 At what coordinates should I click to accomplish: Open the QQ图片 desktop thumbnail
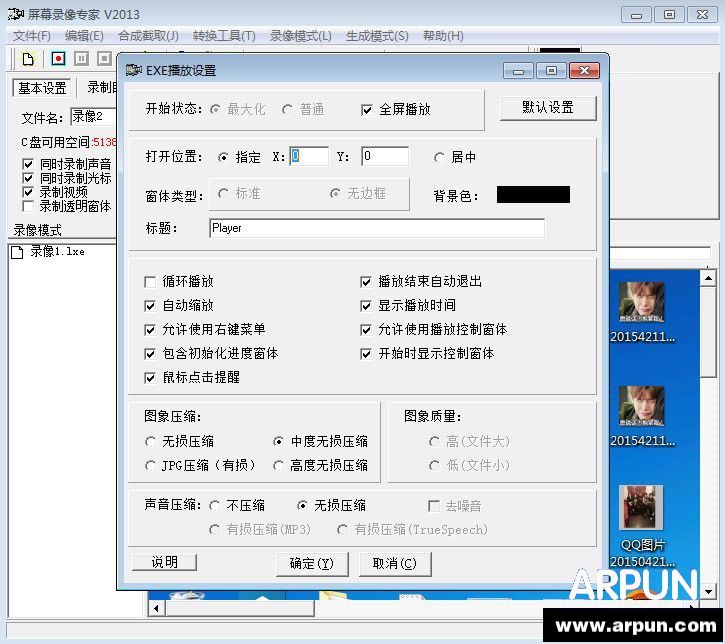click(x=640, y=508)
